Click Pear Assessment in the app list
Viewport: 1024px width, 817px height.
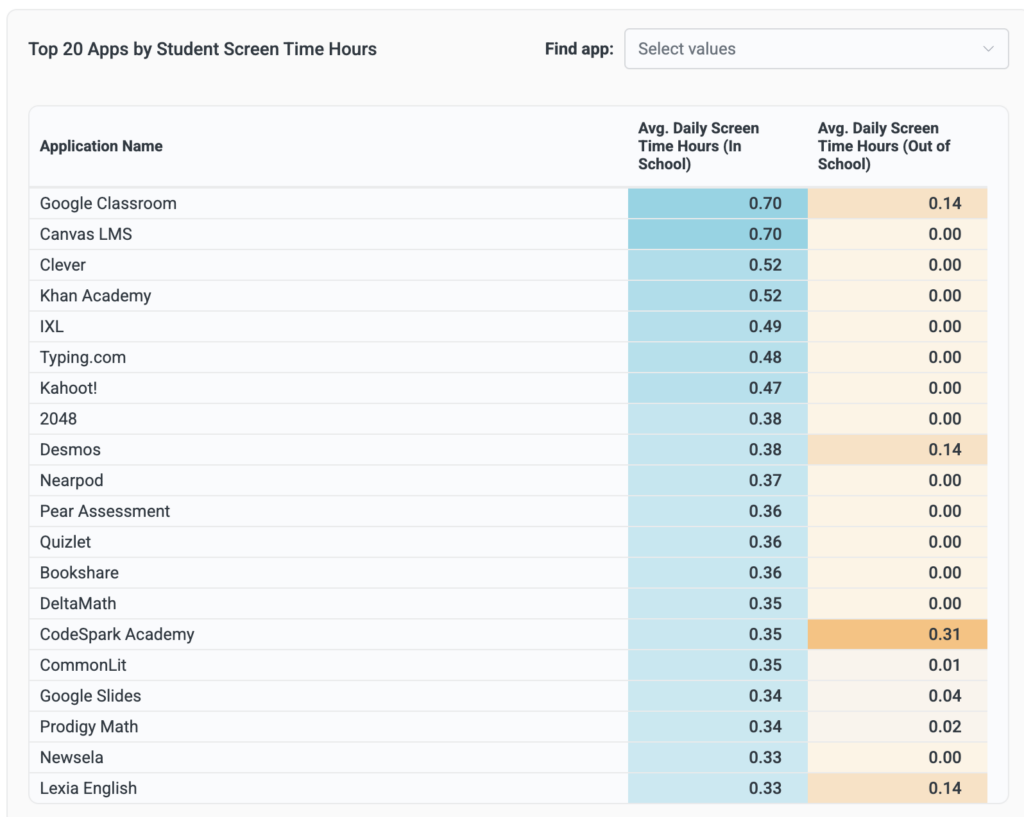point(105,511)
